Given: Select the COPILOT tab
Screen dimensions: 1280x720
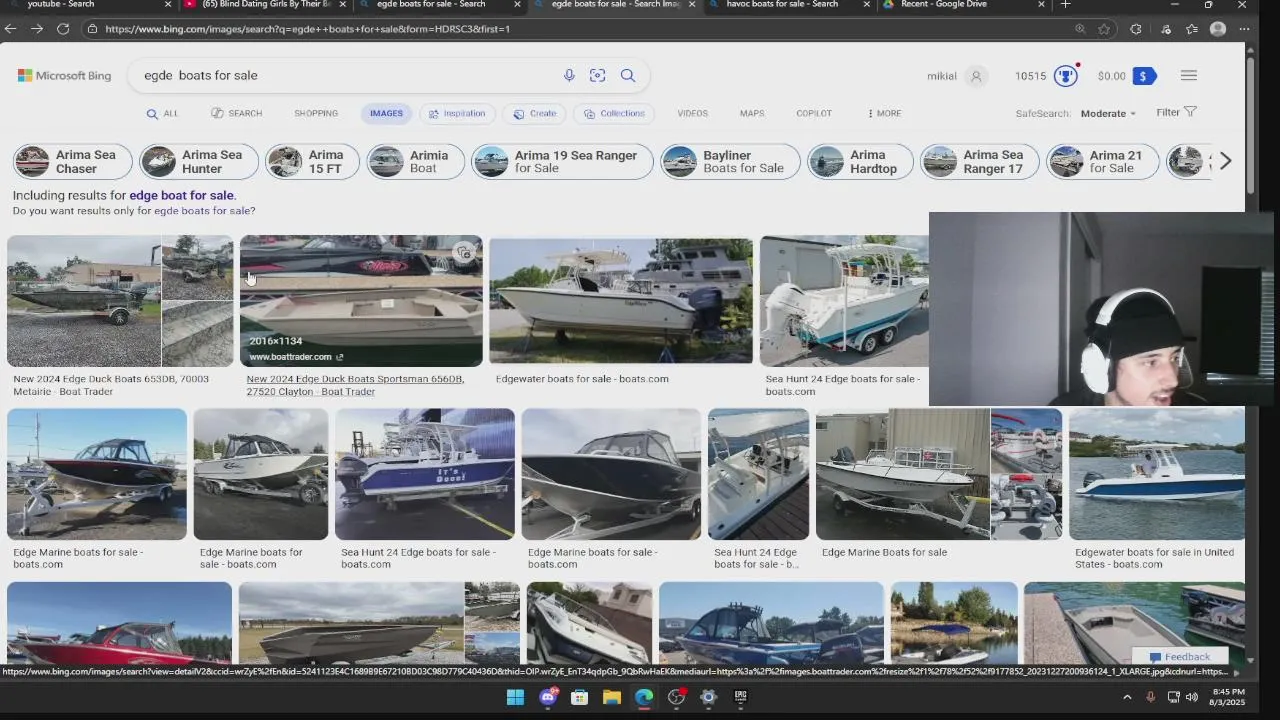Looking at the screenshot, I should (x=814, y=113).
